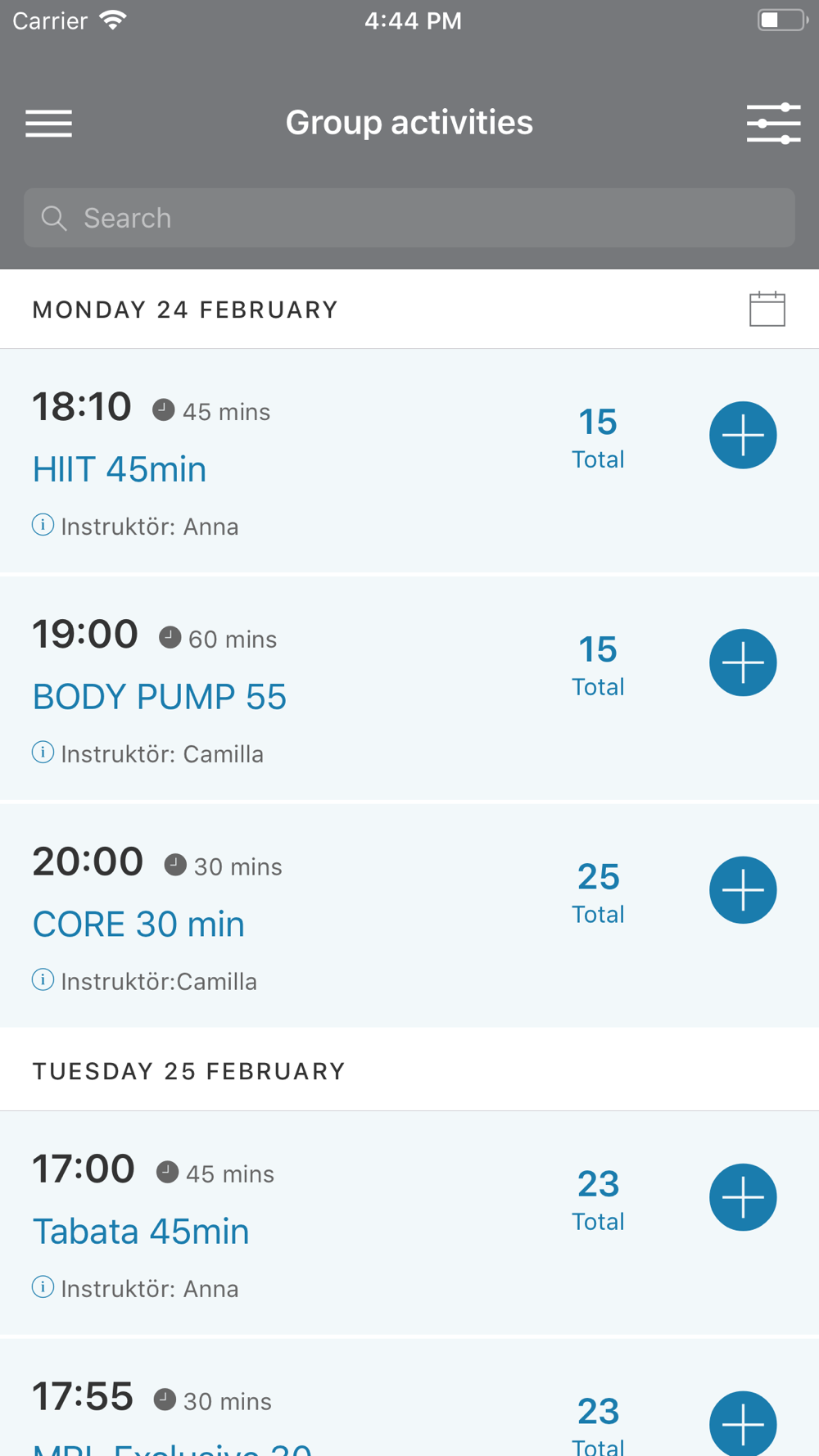Tap plus to book CORE 30 min
Screen dimensions: 819x1456
click(743, 890)
